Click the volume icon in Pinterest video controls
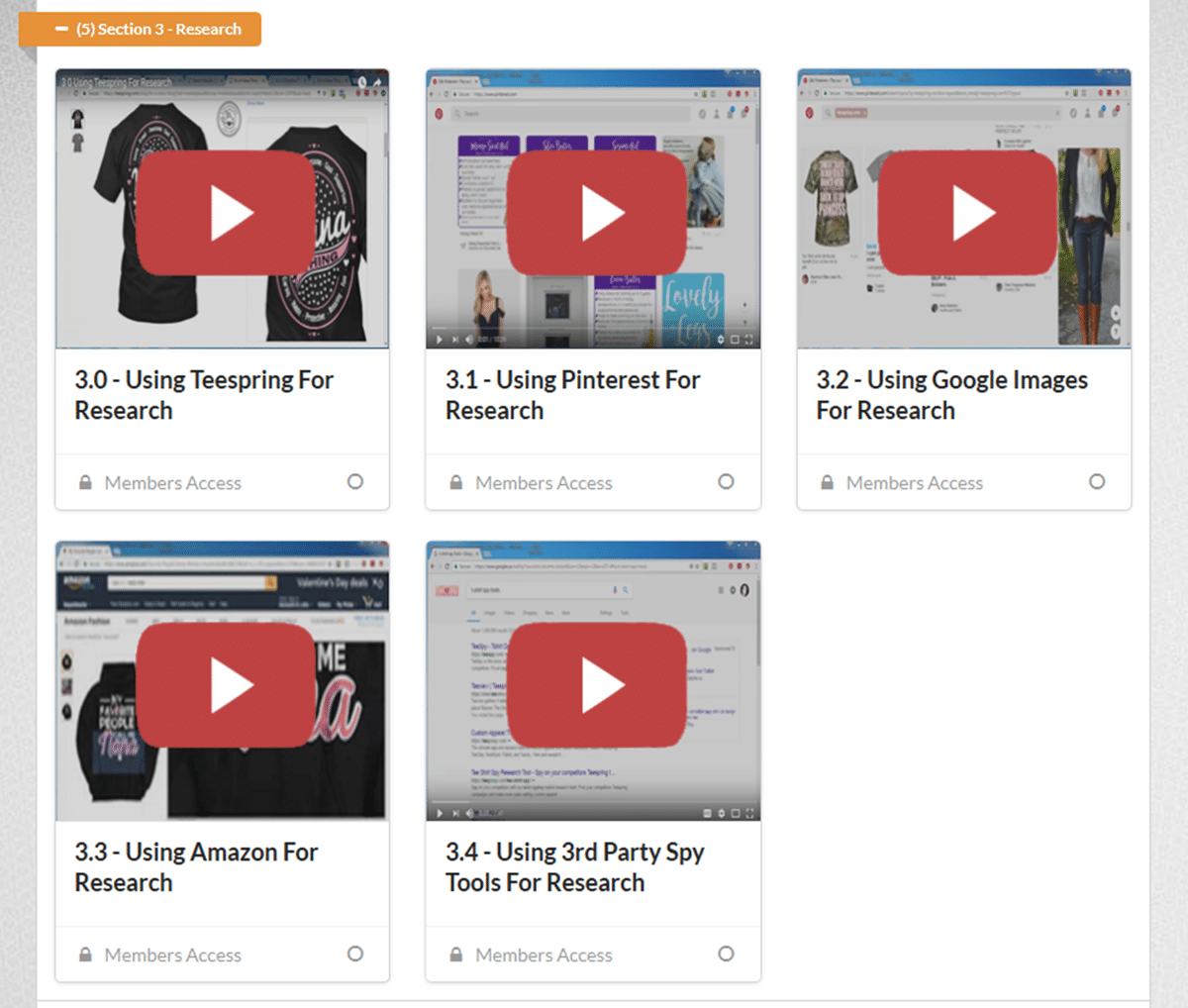This screenshot has width=1188, height=1008. click(x=469, y=340)
